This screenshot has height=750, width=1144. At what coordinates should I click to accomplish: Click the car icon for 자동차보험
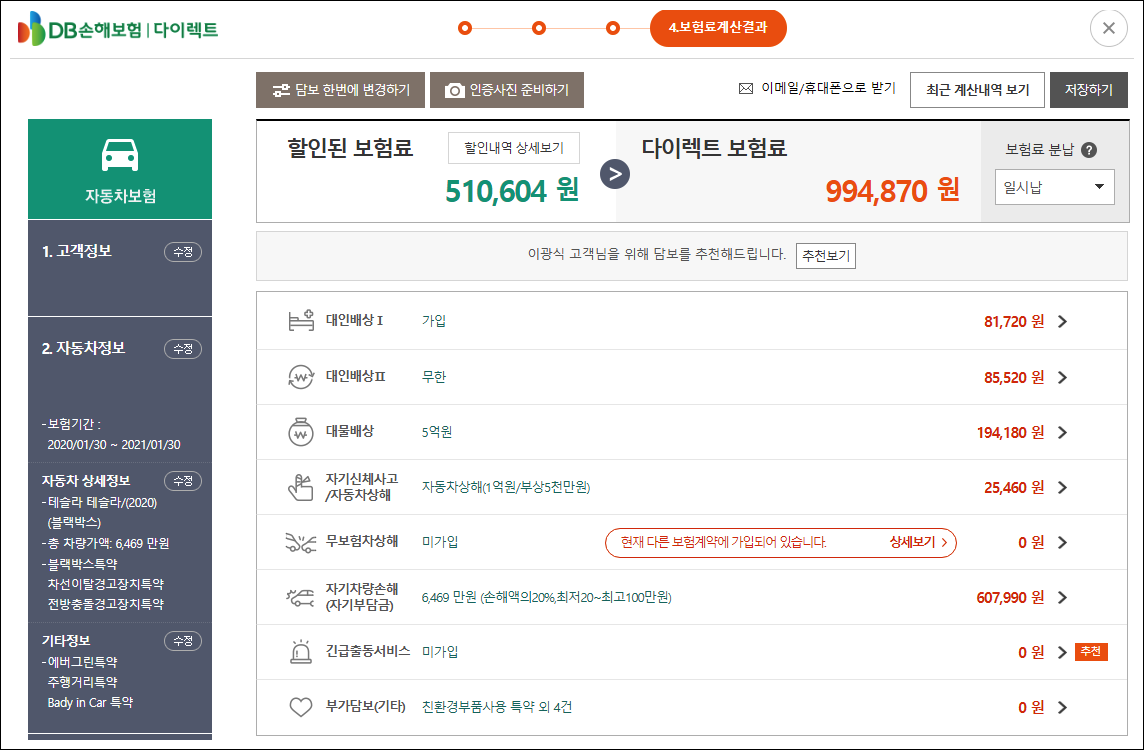tap(120, 155)
